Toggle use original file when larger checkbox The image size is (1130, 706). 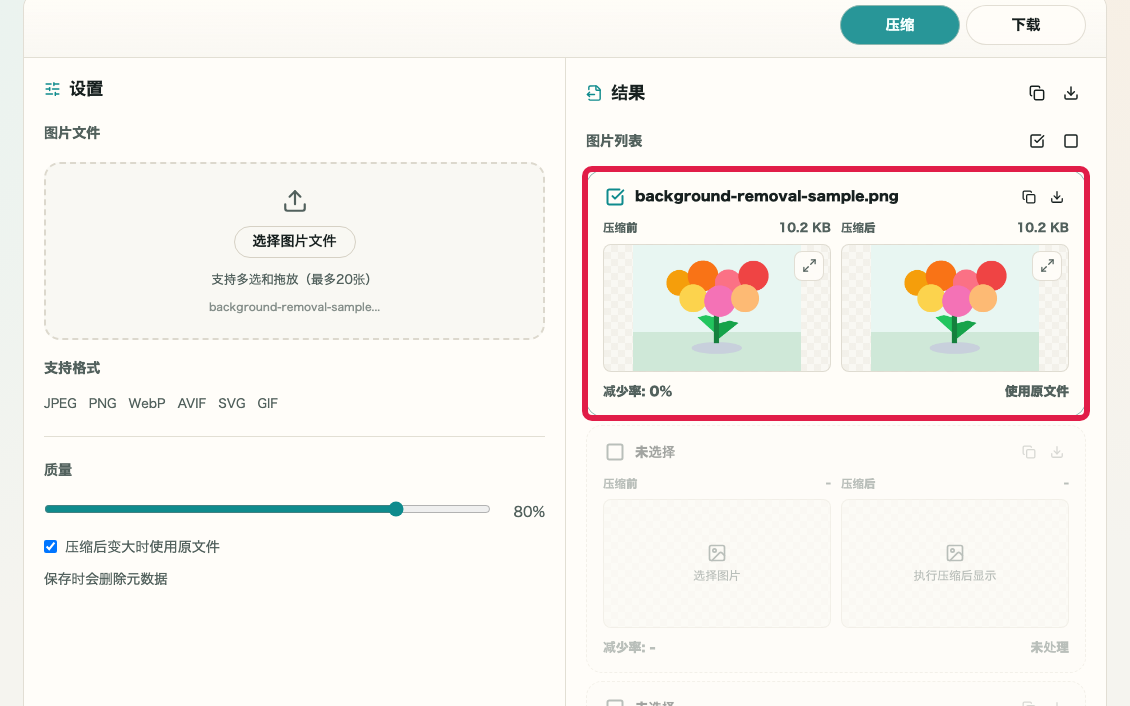[x=50, y=546]
